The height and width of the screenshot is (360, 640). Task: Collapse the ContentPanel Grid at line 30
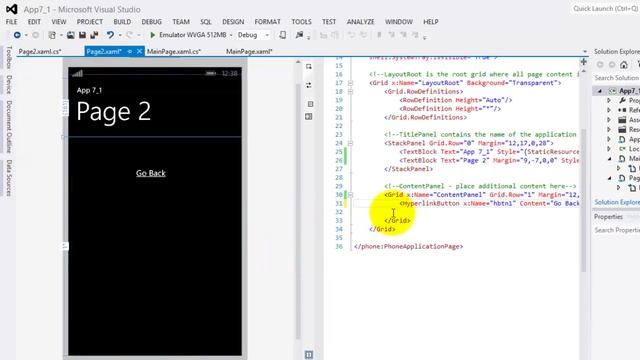pos(350,195)
